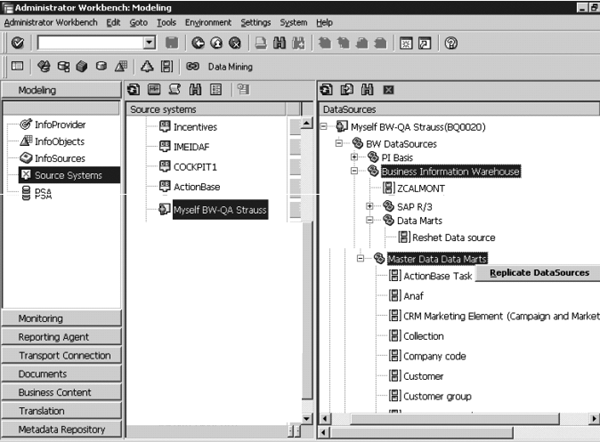Open the Environment menu
This screenshot has height=442, width=600.
tap(208, 22)
